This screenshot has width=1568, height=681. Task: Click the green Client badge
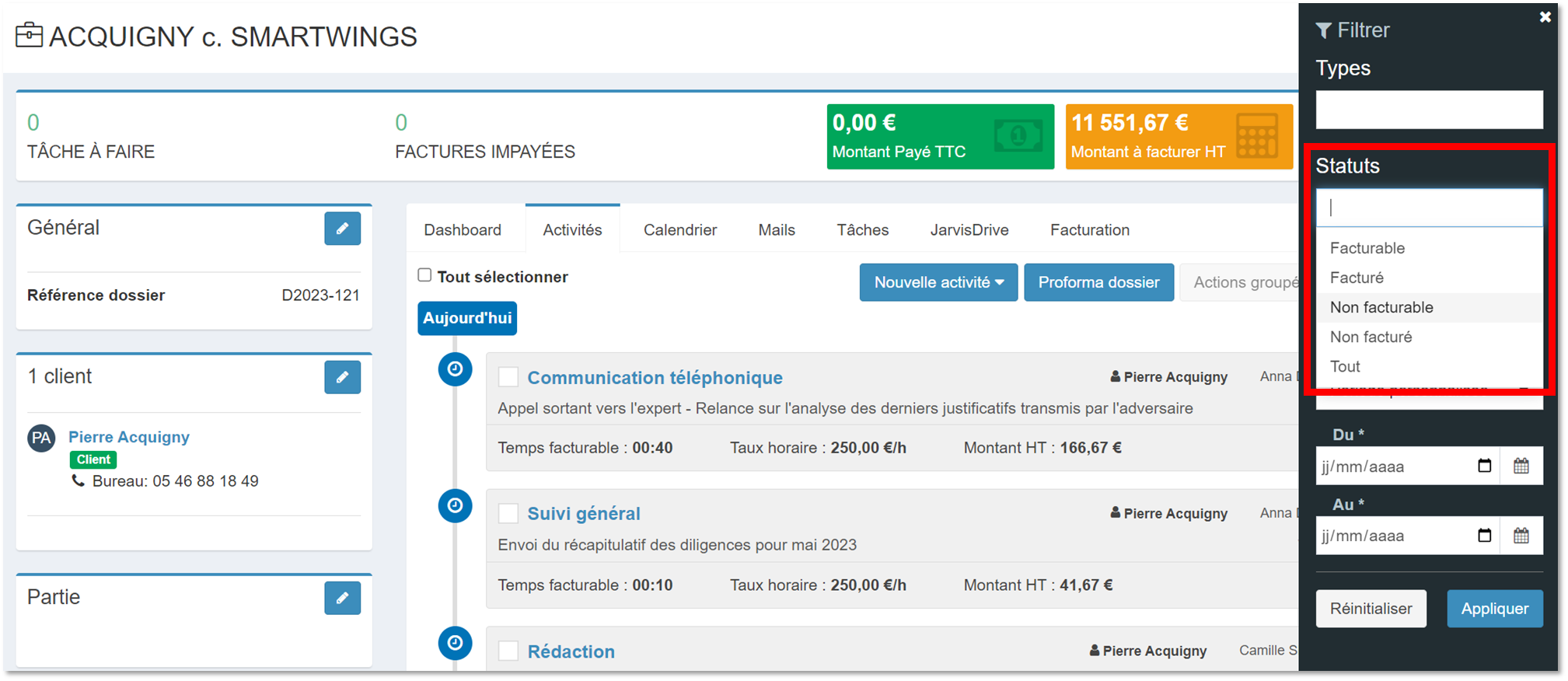(x=93, y=459)
